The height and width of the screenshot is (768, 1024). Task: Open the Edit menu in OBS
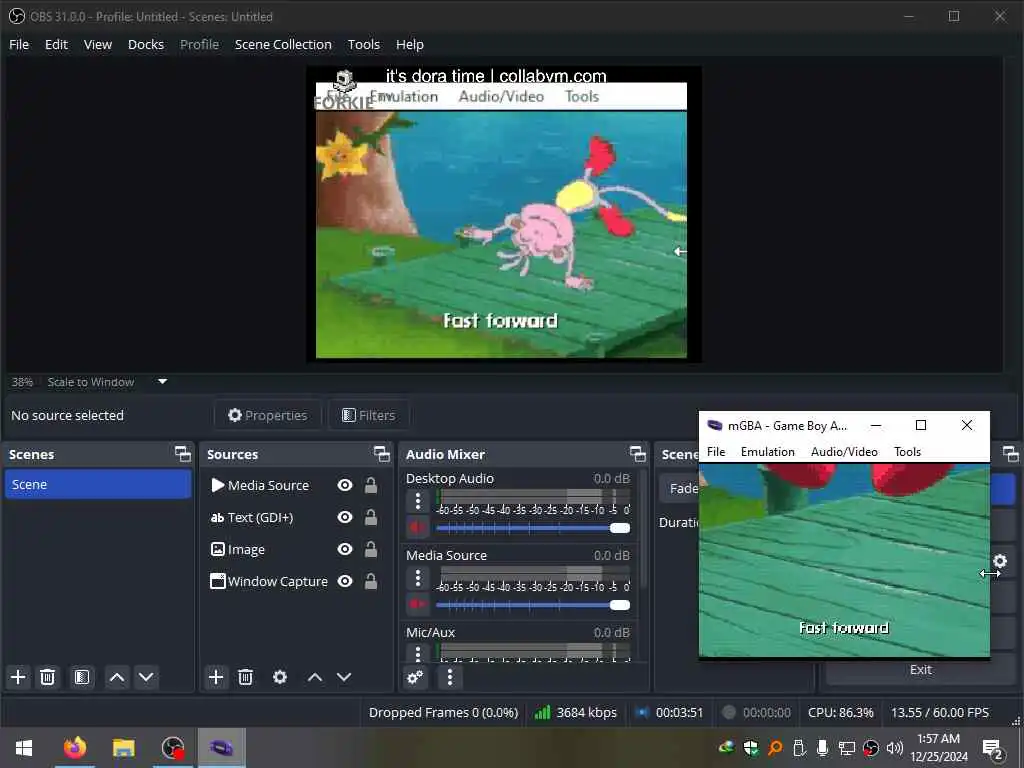pyautogui.click(x=56, y=44)
